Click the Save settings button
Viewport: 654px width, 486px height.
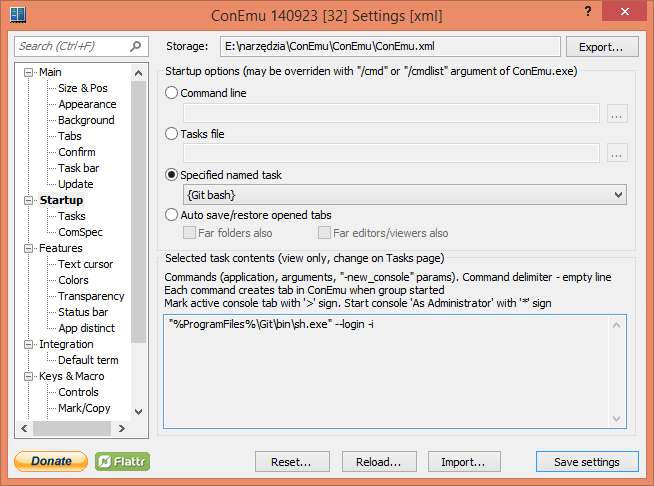pyautogui.click(x=587, y=461)
